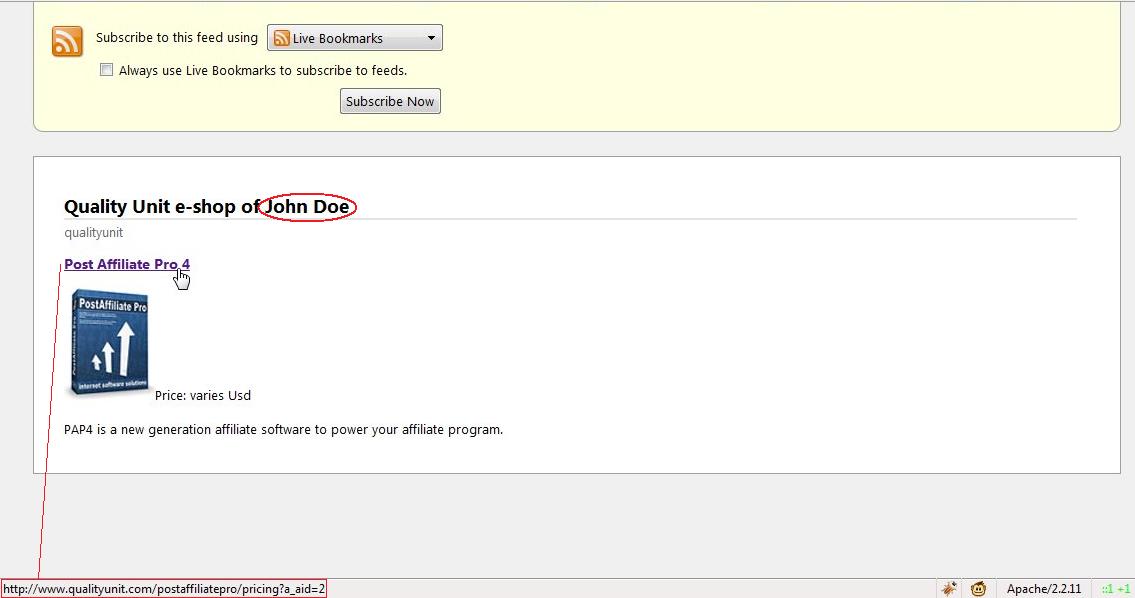Click the Subscribe Now button
Image resolution: width=1135 pixels, height=598 pixels.
pyautogui.click(x=390, y=101)
